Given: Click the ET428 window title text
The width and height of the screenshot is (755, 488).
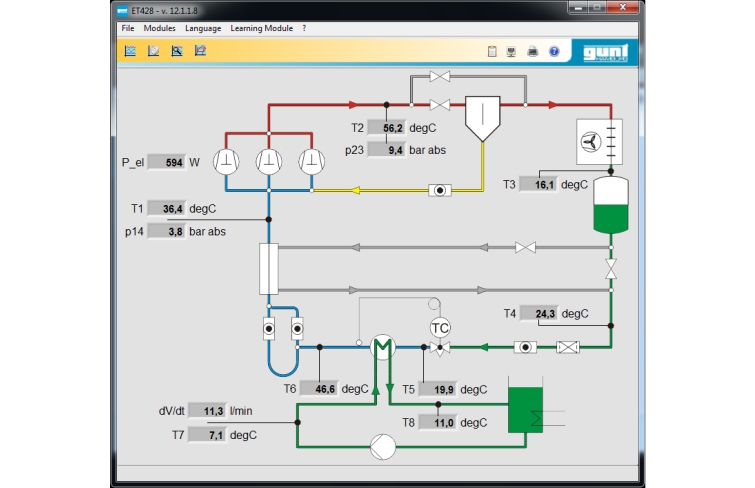Looking at the screenshot, I should 164,10.
